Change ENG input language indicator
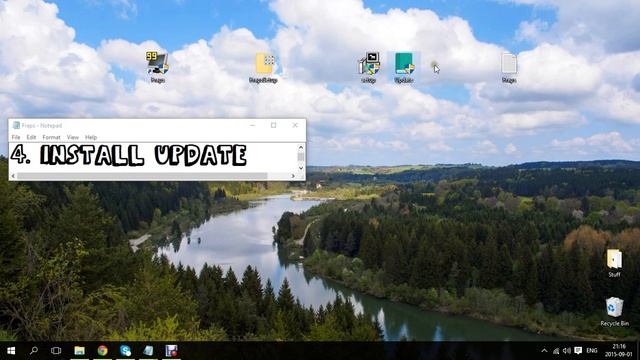Viewport: 640px width, 360px height. 592,351
